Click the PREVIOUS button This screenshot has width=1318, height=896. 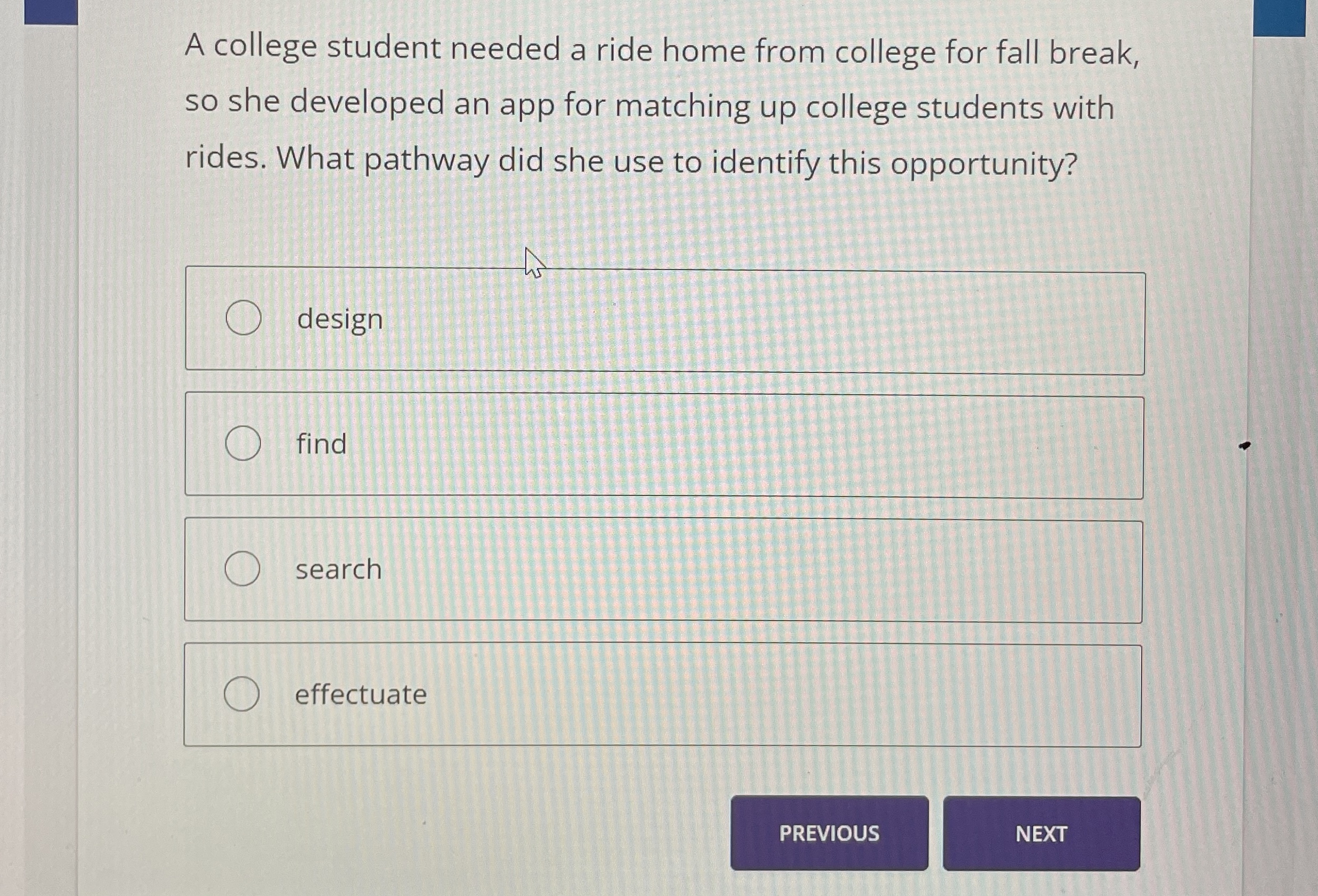pos(829,835)
